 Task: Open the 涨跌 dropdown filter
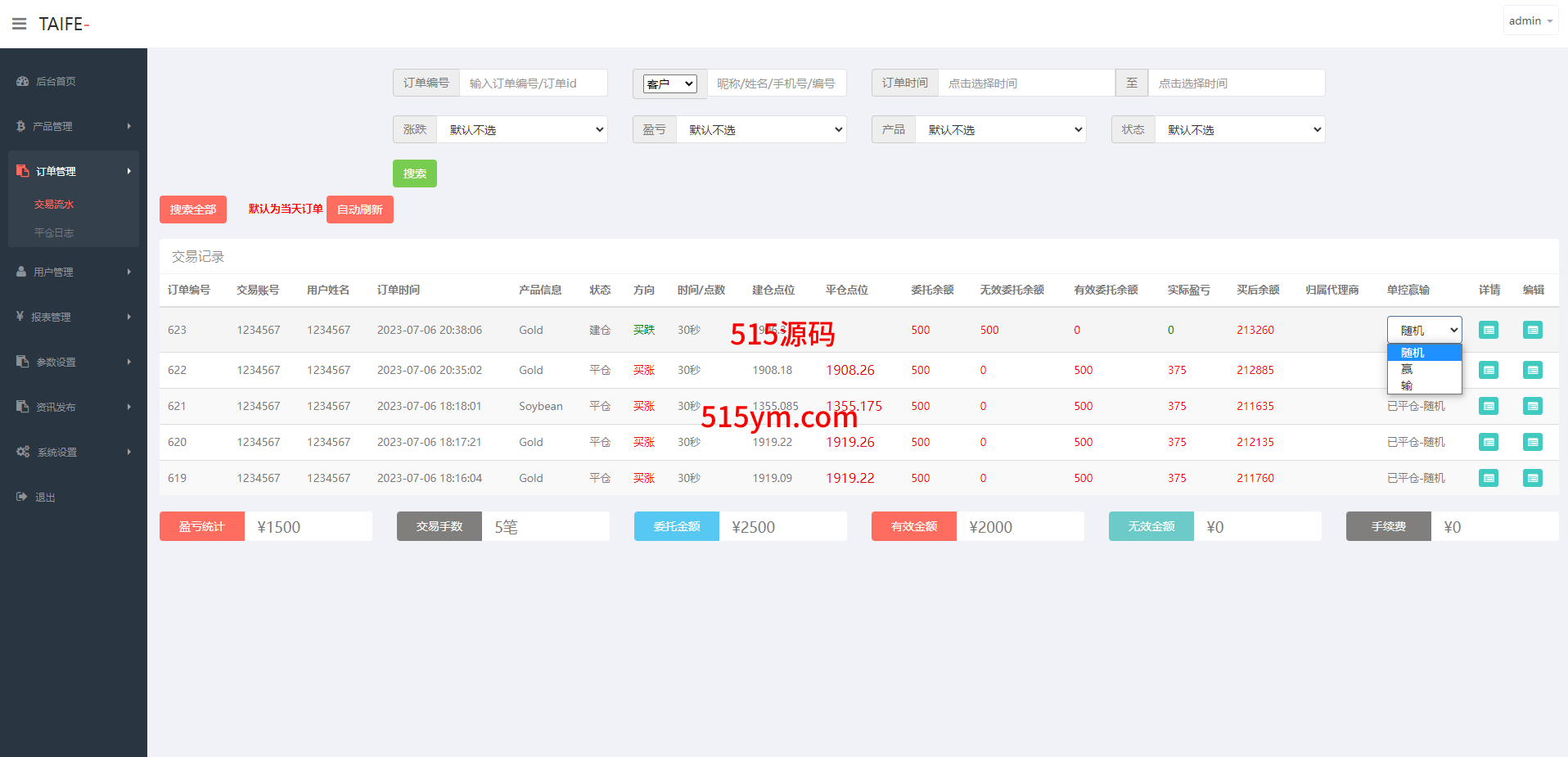522,129
